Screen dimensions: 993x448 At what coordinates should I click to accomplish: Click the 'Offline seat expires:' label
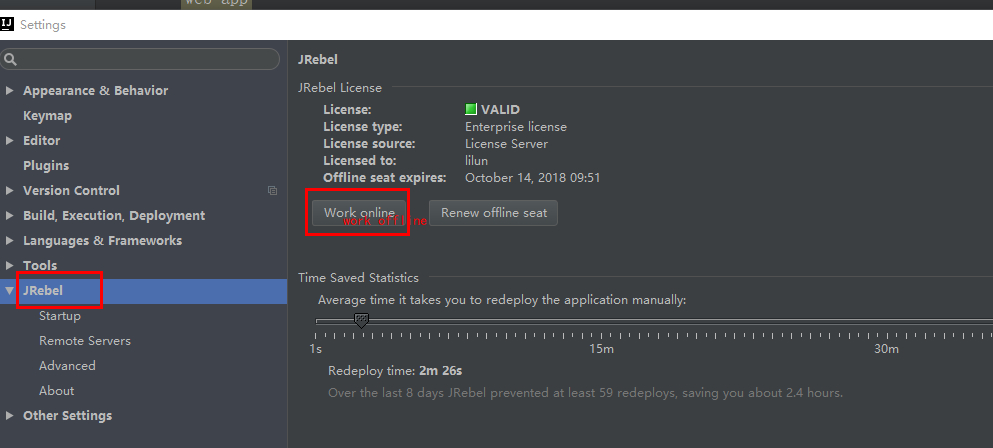click(384, 178)
